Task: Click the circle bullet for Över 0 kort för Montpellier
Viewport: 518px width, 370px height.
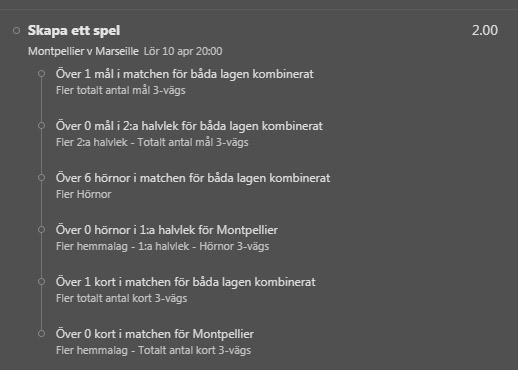Action: pos(41,334)
